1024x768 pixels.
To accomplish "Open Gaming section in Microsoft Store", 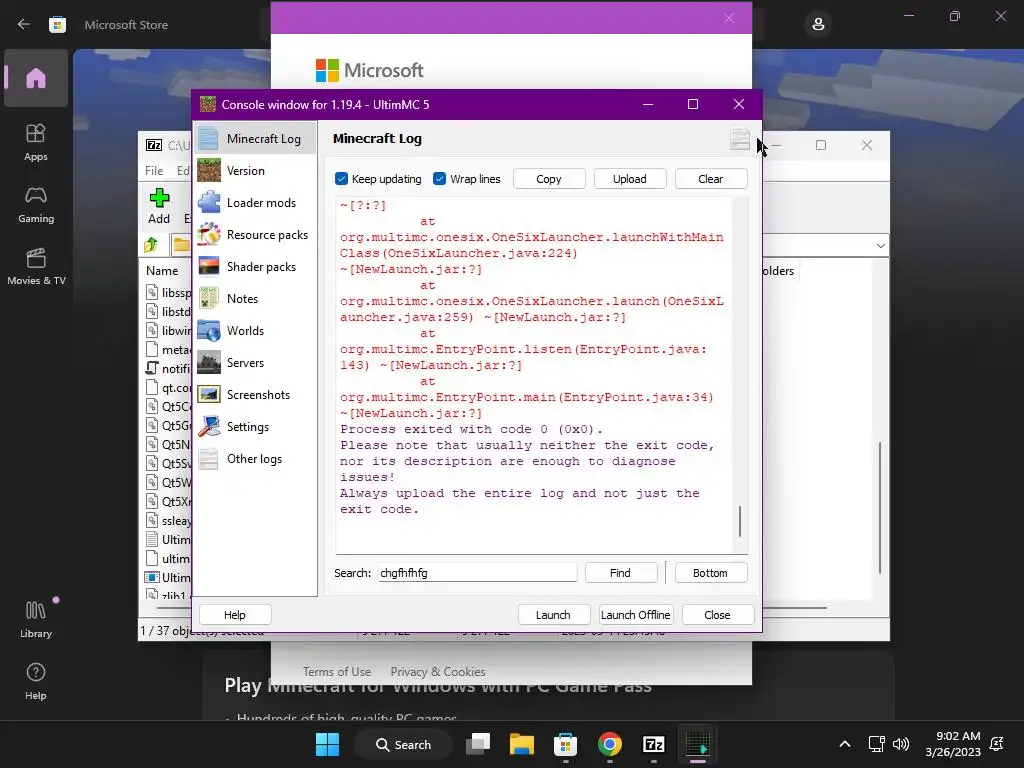I will [x=36, y=204].
